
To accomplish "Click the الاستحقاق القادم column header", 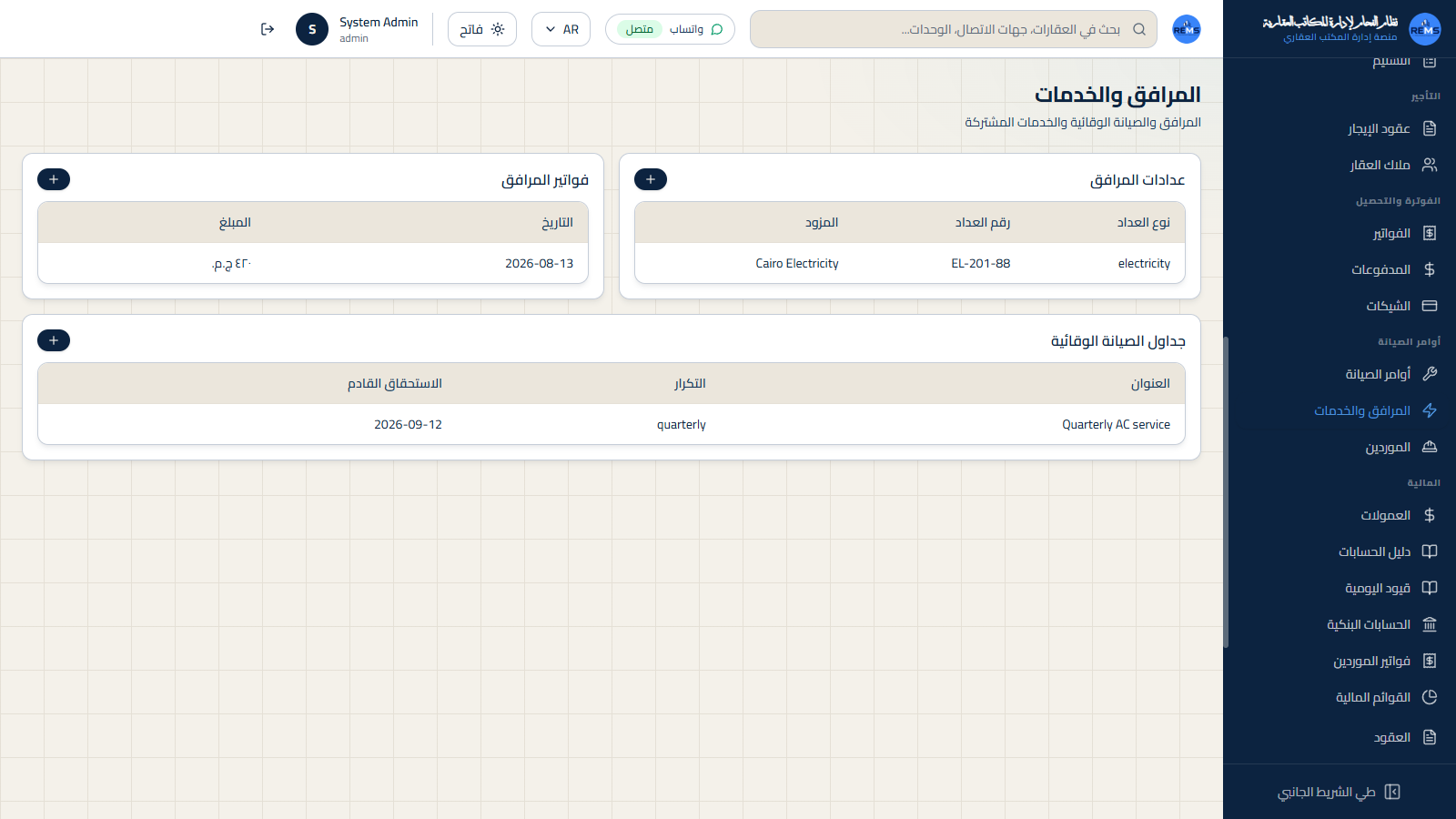I will click(395, 383).
